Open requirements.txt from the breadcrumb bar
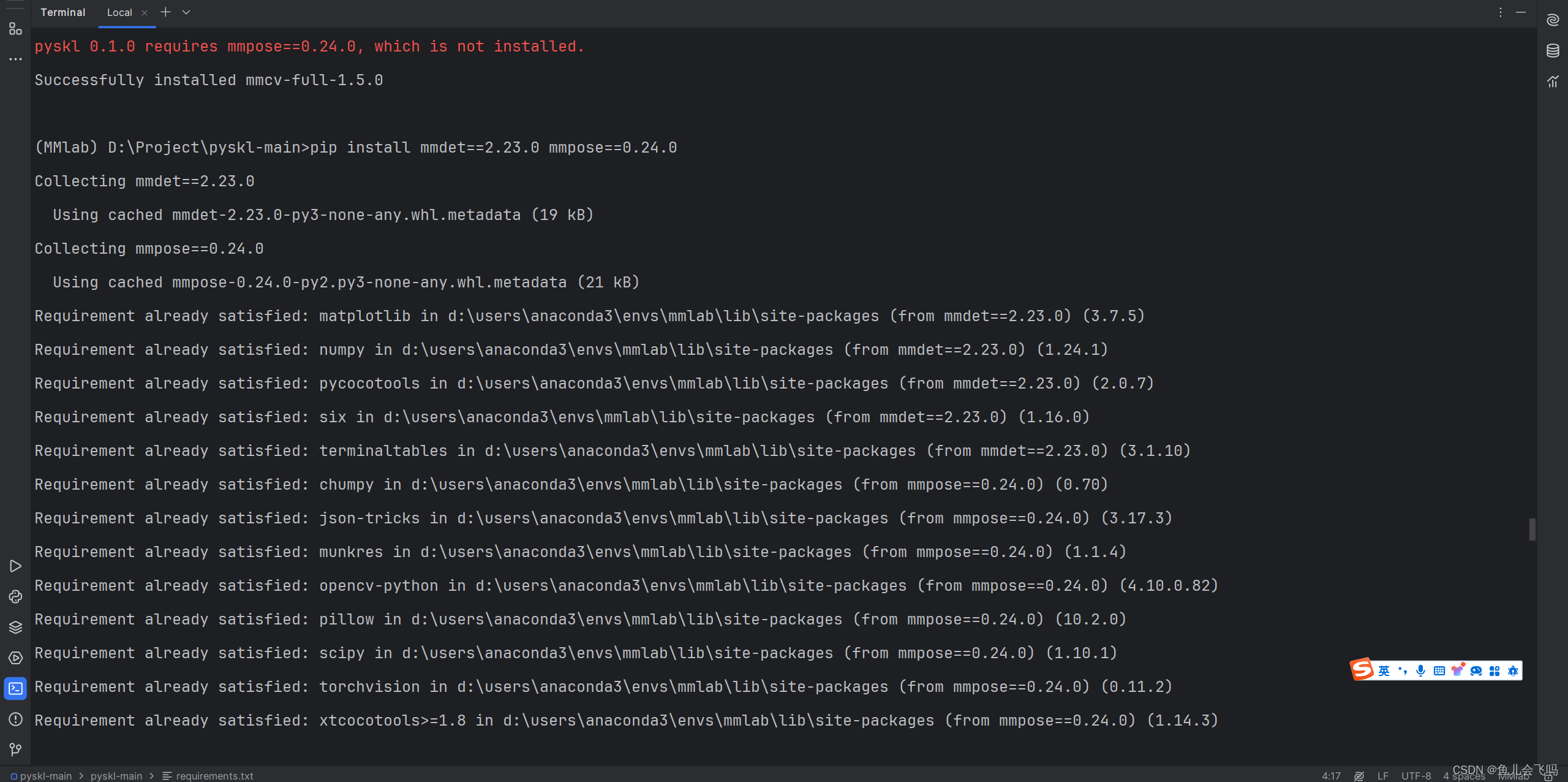The width and height of the screenshot is (1568, 782). (x=214, y=776)
